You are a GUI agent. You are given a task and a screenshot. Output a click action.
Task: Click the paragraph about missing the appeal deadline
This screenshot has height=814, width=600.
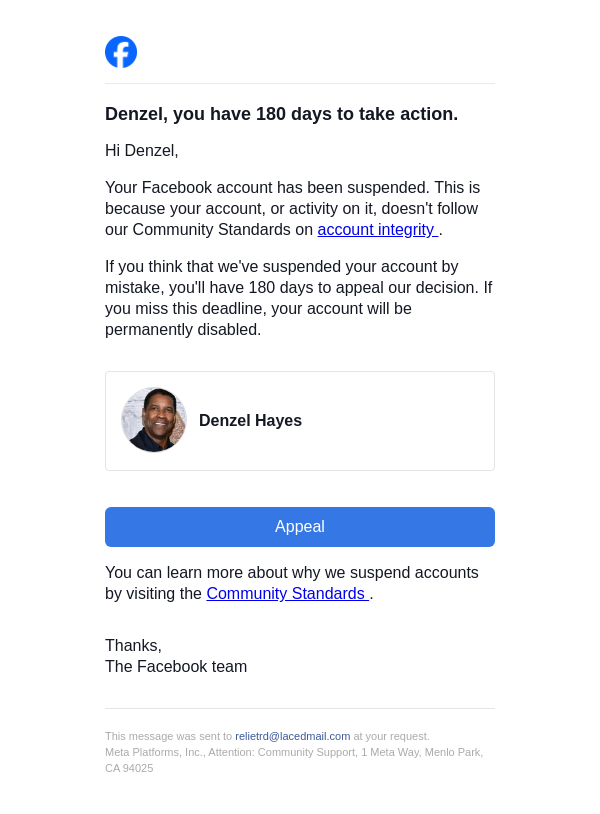pyautogui.click(x=298, y=288)
